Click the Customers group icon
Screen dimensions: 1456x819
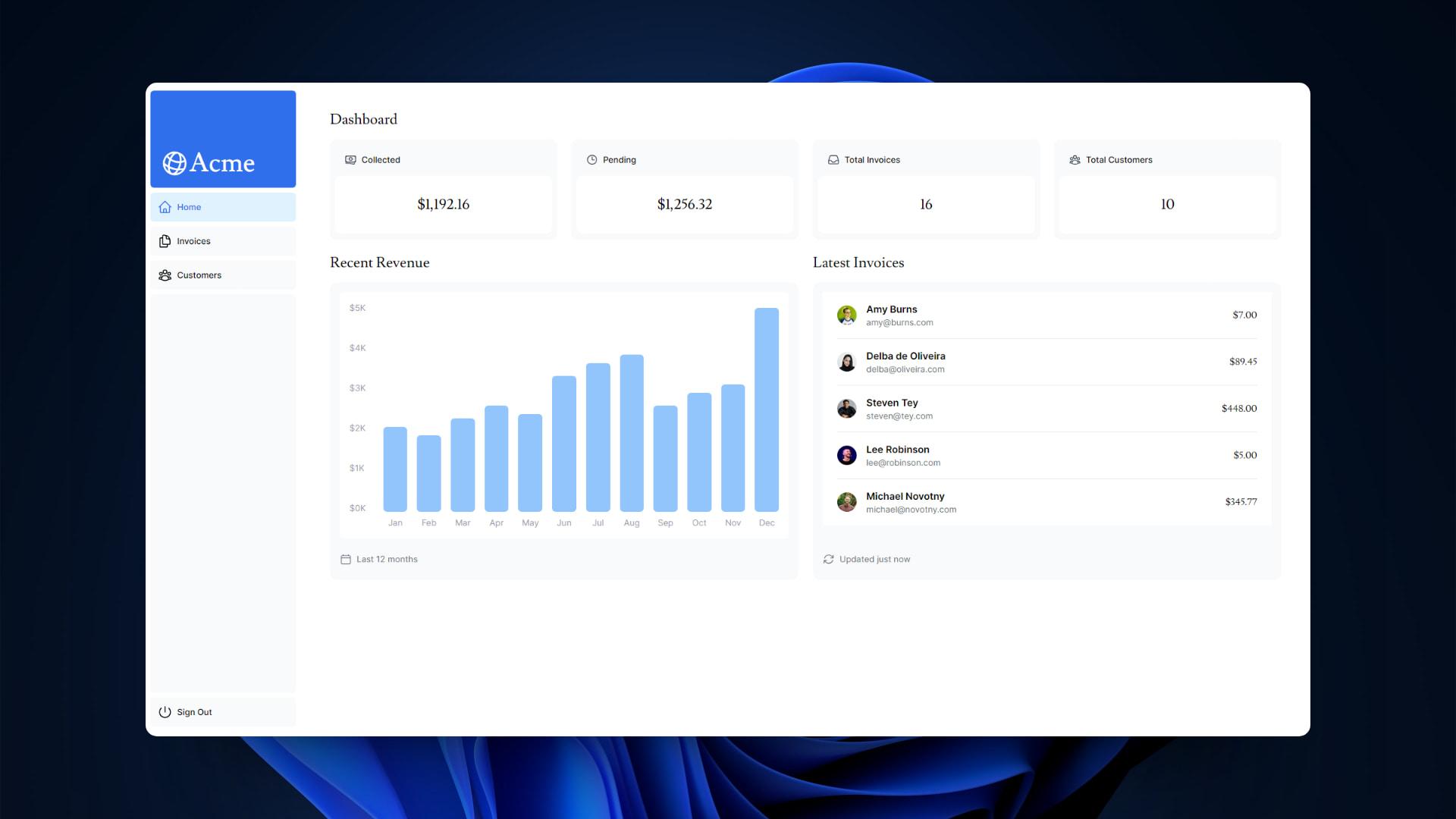coord(165,275)
